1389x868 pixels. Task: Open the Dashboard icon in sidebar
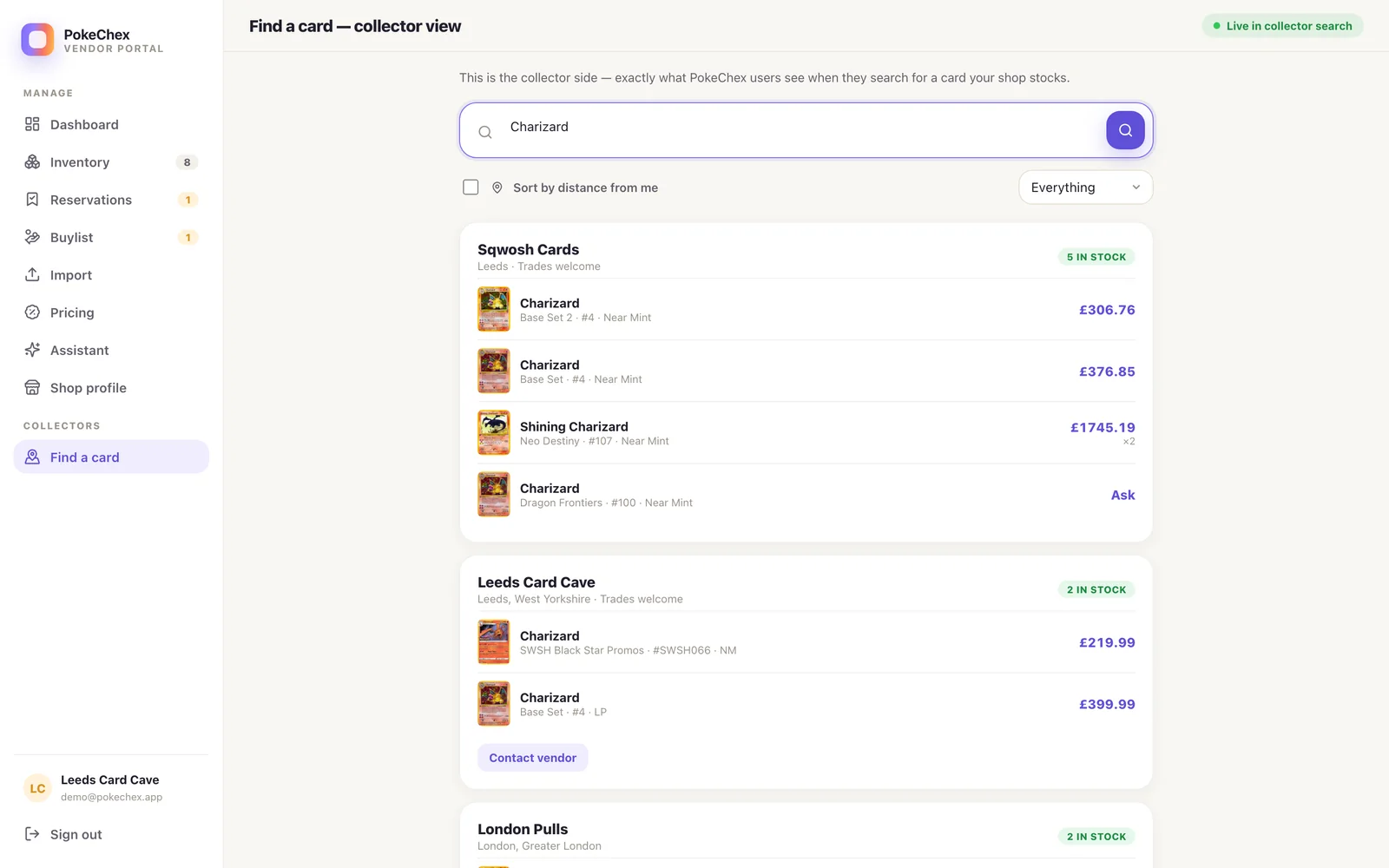(x=32, y=124)
